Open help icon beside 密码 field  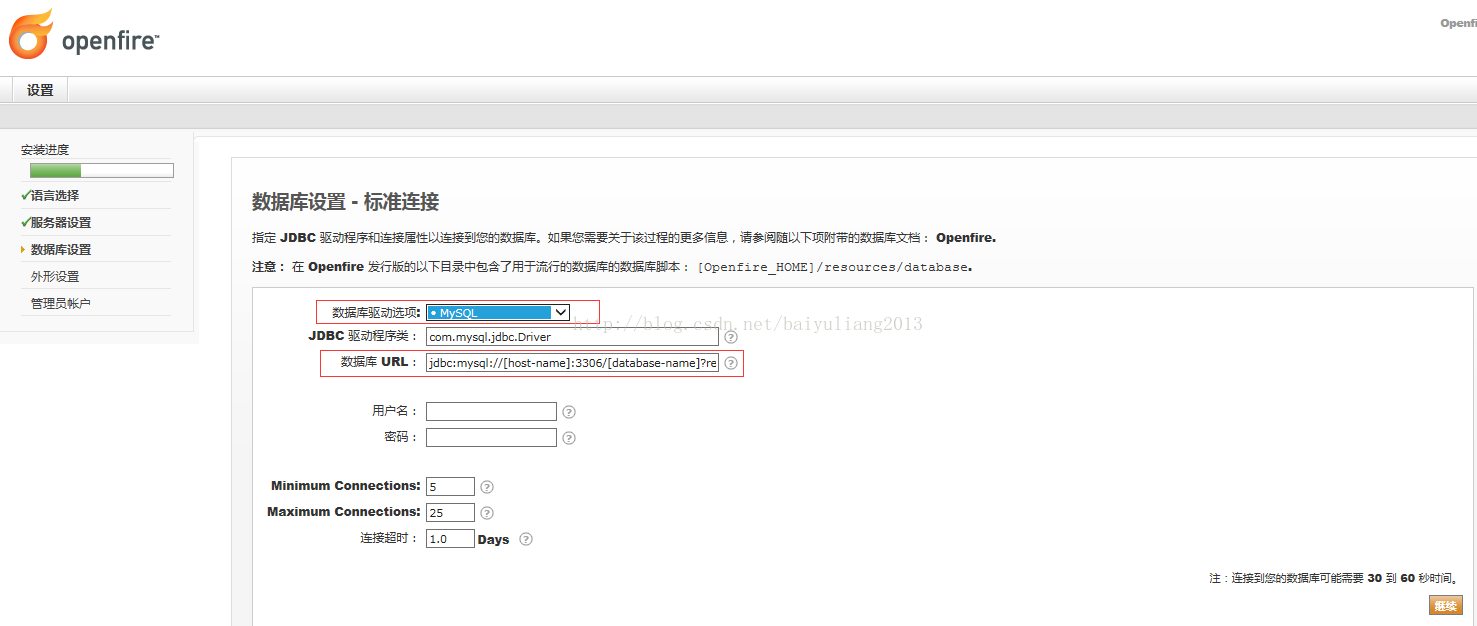(569, 438)
